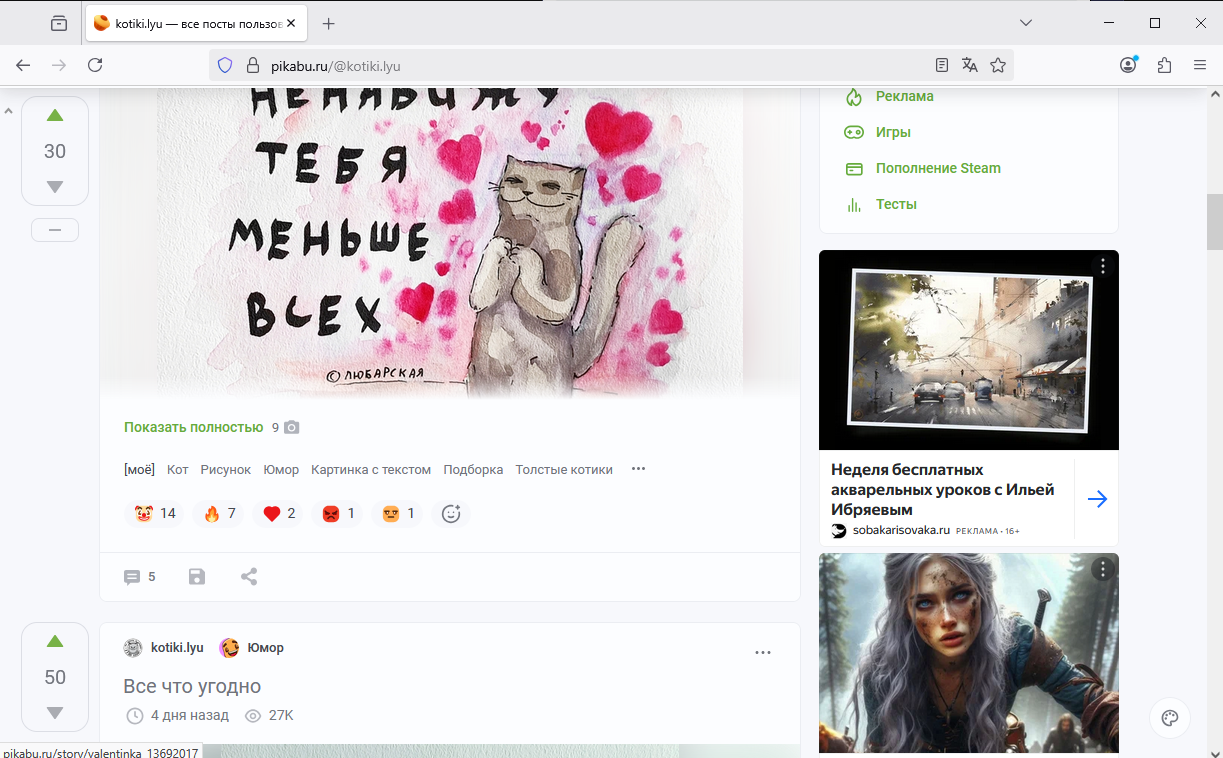This screenshot has height=758, width=1223.
Task: Open the Юмор tag under the cat post
Action: coord(281,469)
